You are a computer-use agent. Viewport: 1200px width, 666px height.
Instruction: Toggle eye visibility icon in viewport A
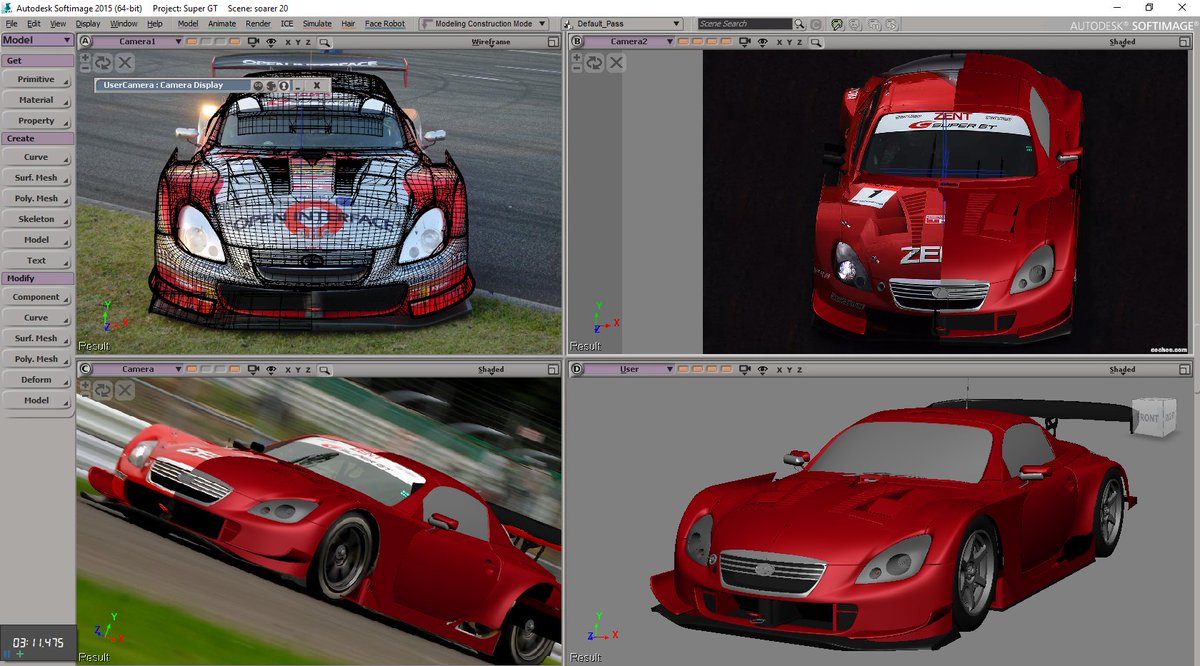click(271, 42)
